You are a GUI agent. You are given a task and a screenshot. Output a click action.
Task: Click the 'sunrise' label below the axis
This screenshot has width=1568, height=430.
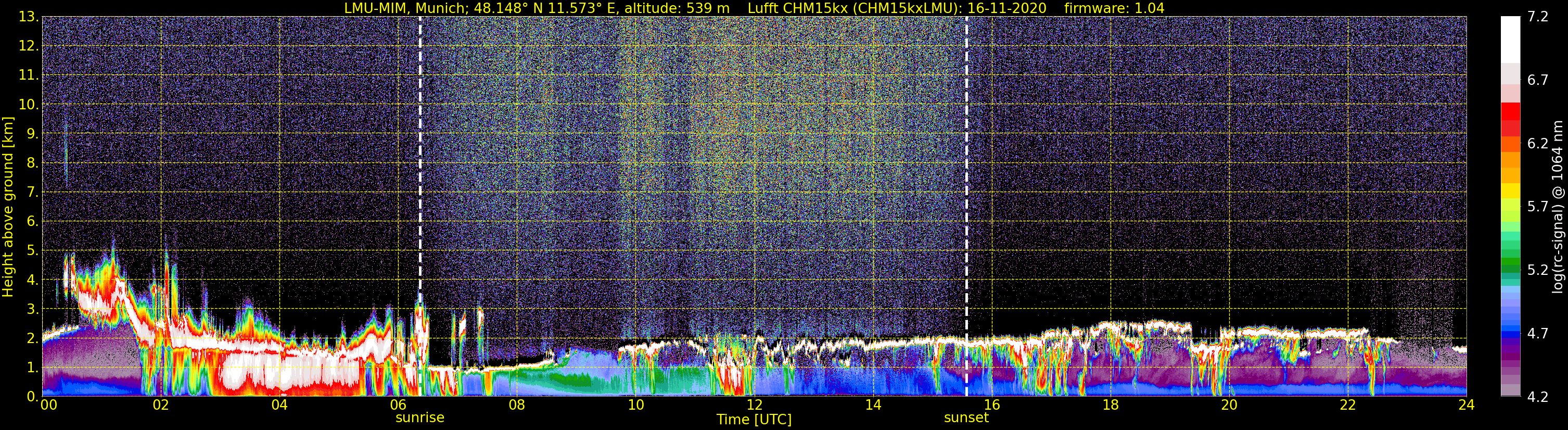pos(420,418)
